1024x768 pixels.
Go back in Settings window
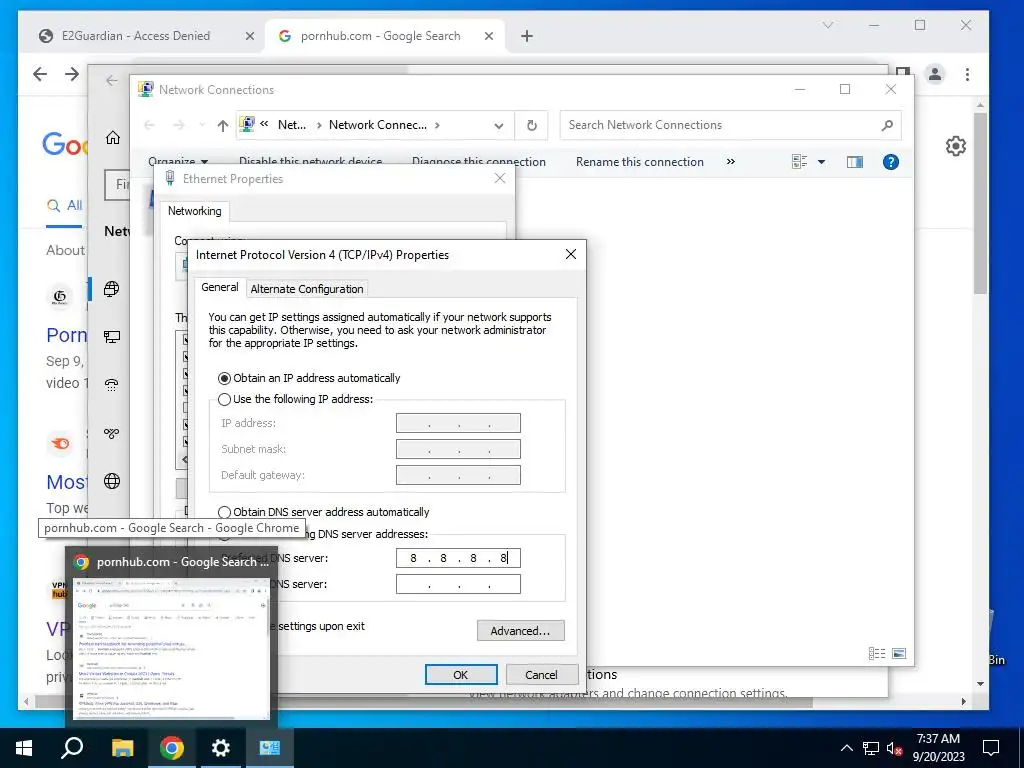[x=112, y=80]
